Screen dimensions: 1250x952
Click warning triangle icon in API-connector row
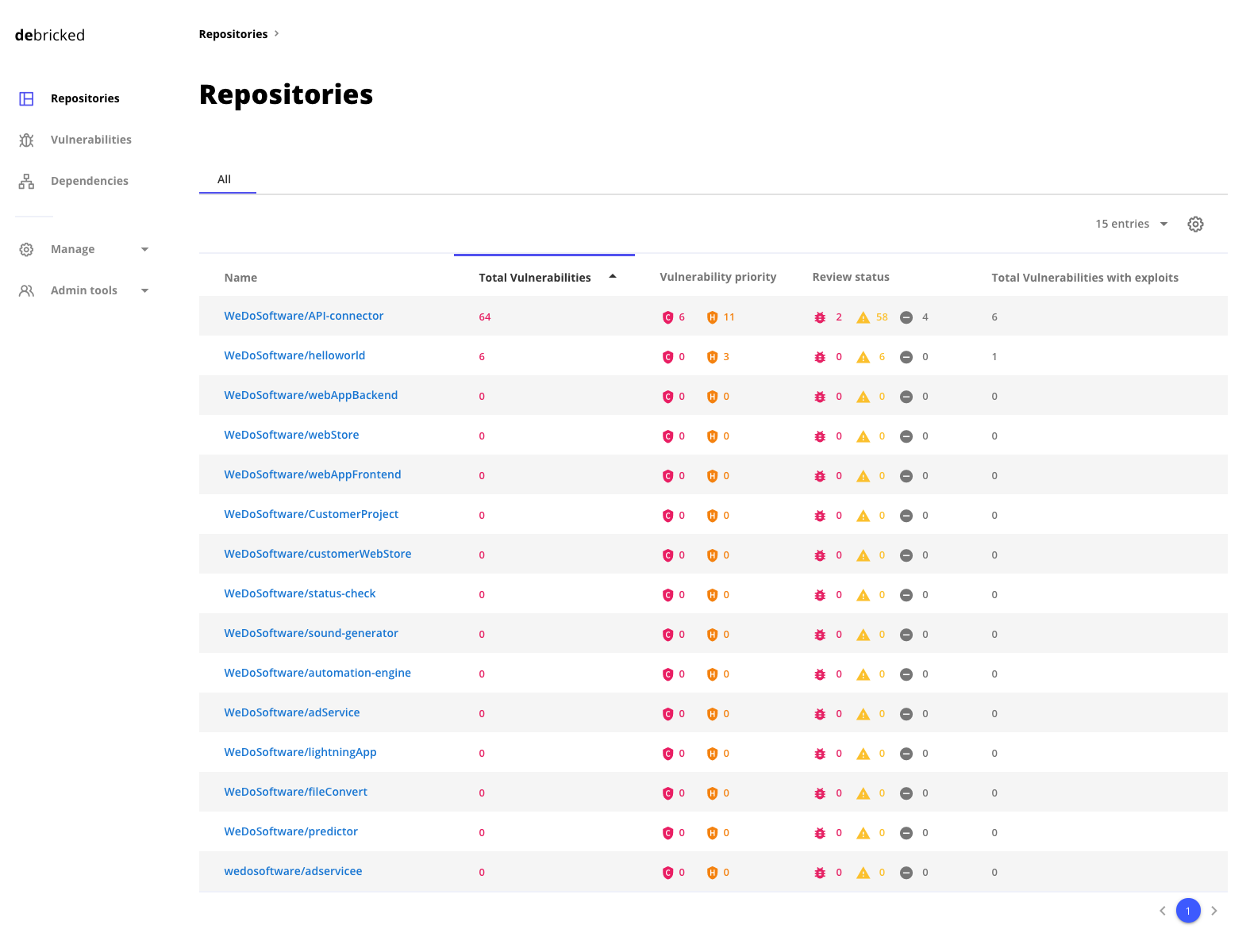pos(863,317)
